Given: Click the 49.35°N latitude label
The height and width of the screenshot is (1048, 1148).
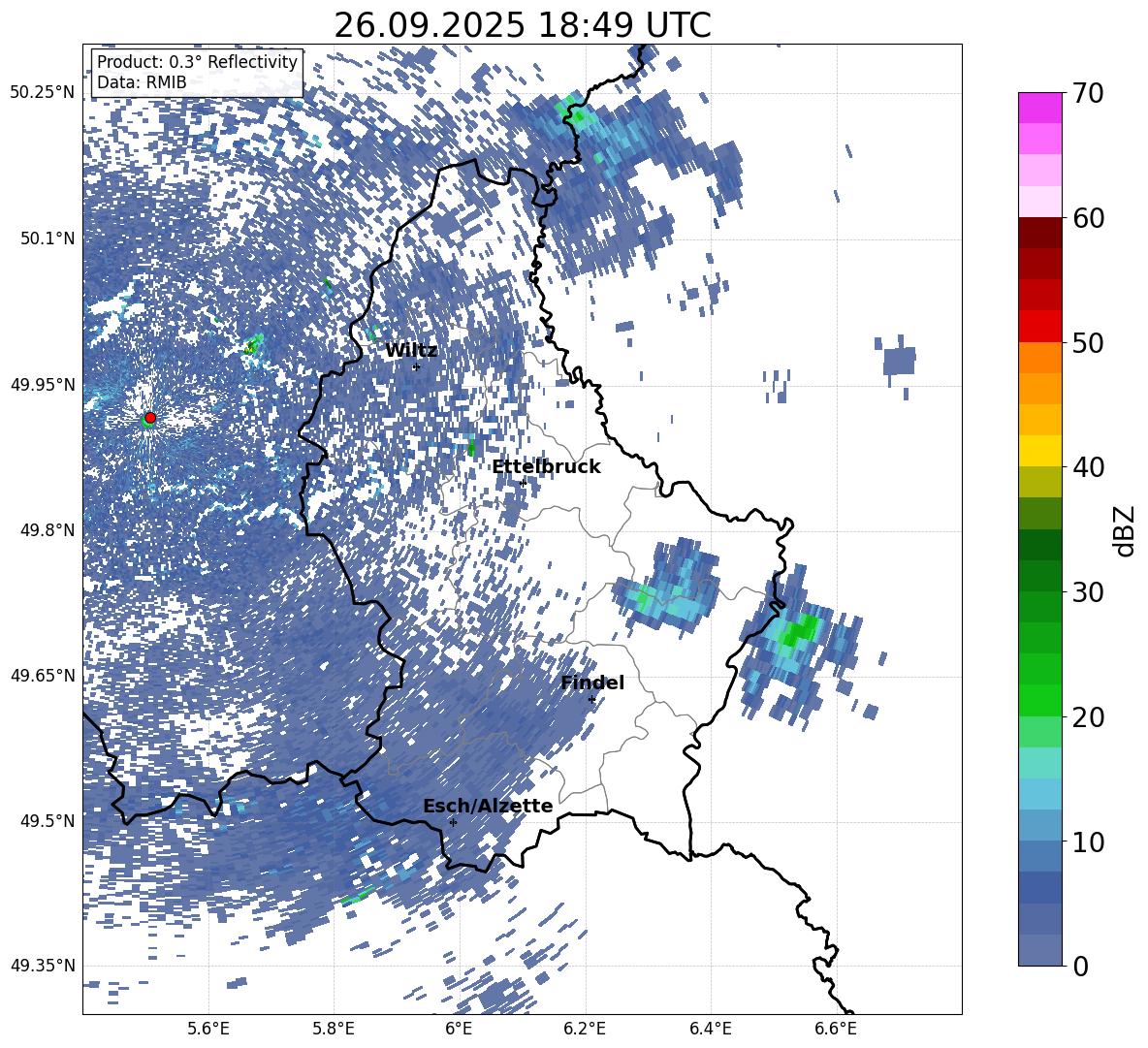Looking at the screenshot, I should [43, 966].
